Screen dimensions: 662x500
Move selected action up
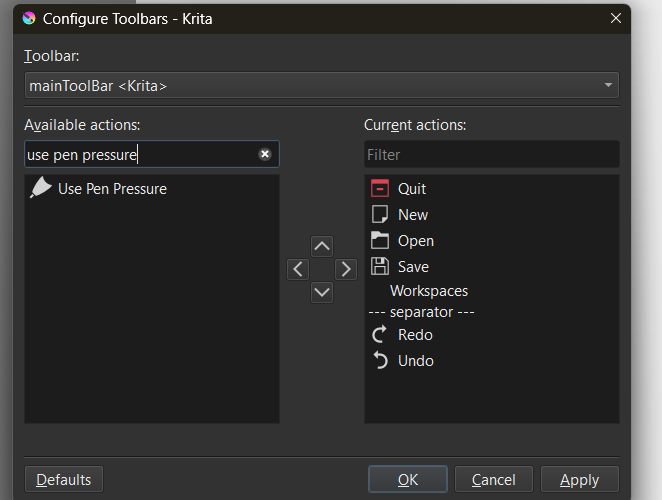pos(322,246)
